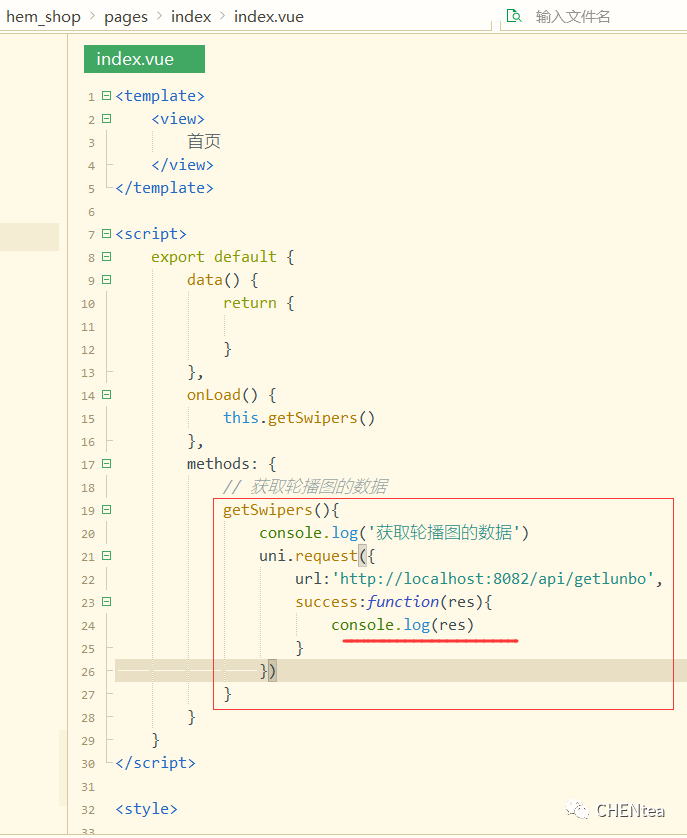Viewport: 687px width, 838px height.
Task: Collapse uni.request block on line 21
Action: 106,555
